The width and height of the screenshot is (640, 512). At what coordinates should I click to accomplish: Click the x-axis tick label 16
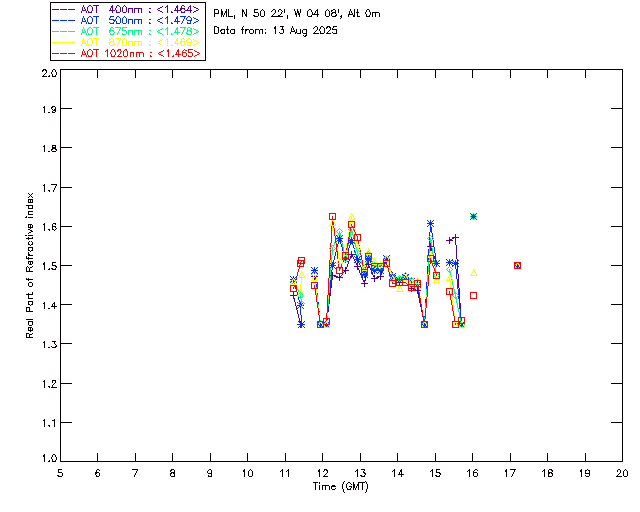tap(473, 473)
